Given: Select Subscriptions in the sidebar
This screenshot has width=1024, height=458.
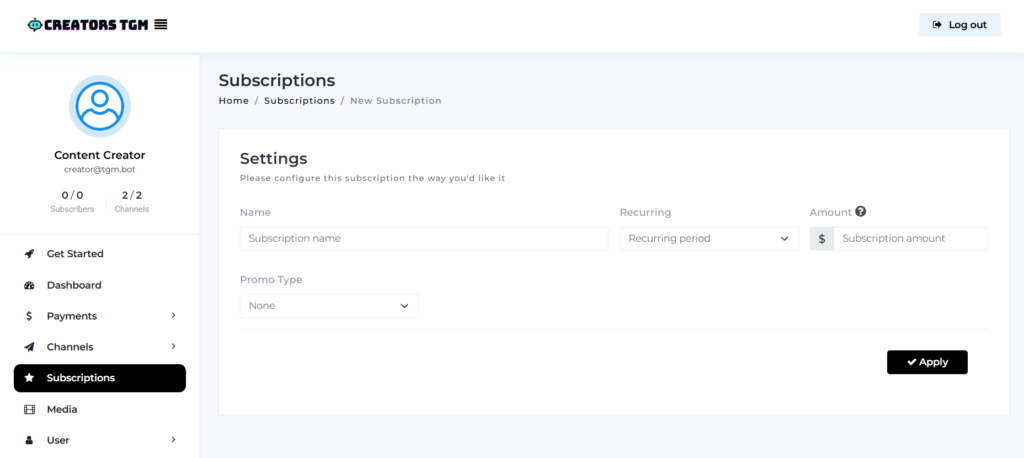Looking at the screenshot, I should 100,378.
